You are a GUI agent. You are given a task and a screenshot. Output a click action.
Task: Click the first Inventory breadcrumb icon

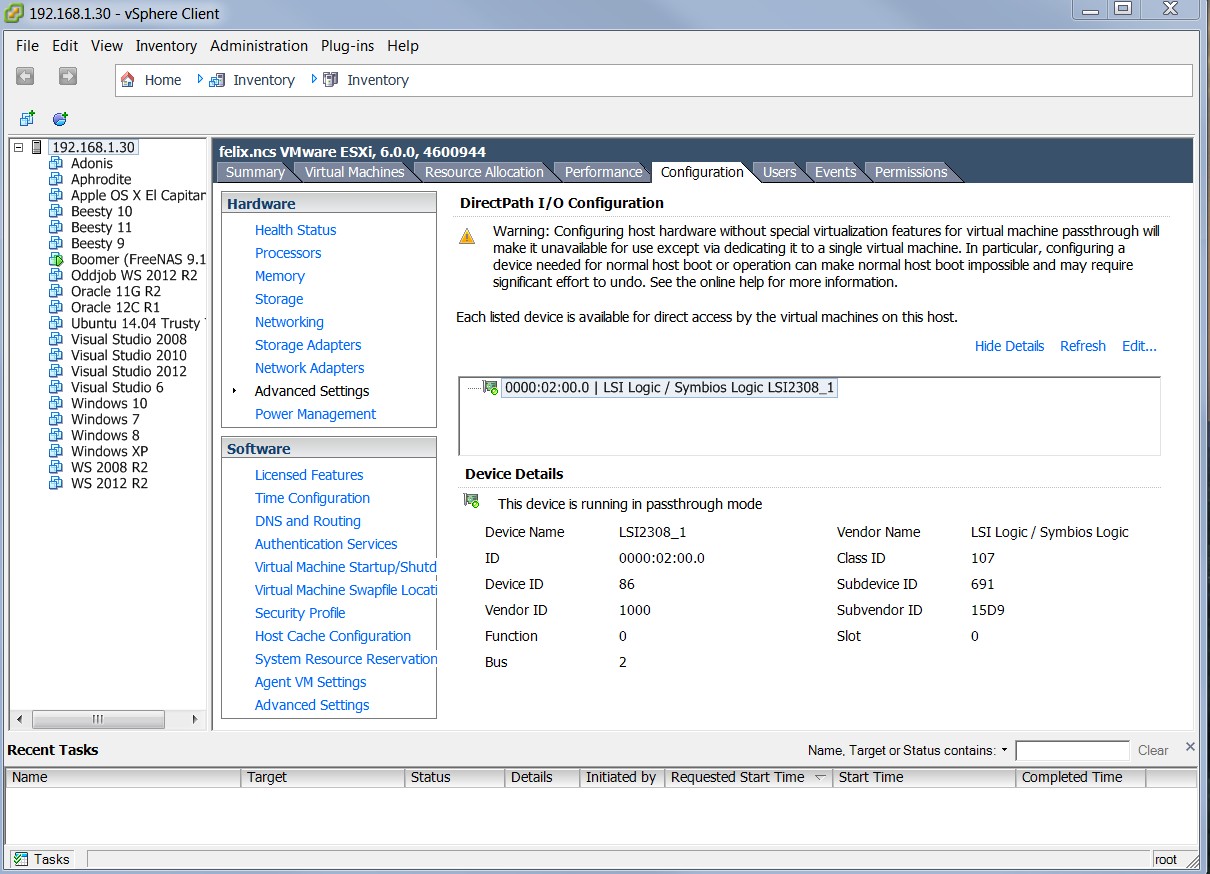(217, 80)
